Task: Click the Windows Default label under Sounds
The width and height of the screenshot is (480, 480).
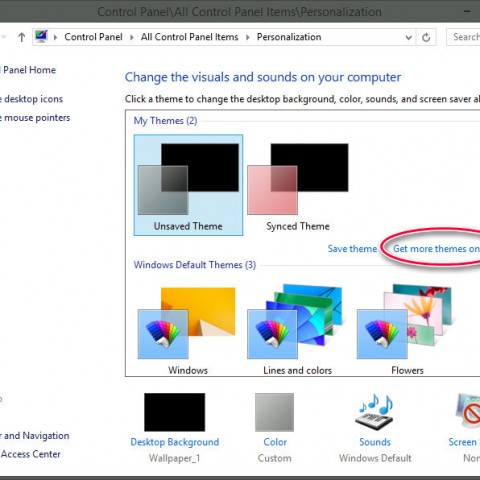Action: click(375, 458)
